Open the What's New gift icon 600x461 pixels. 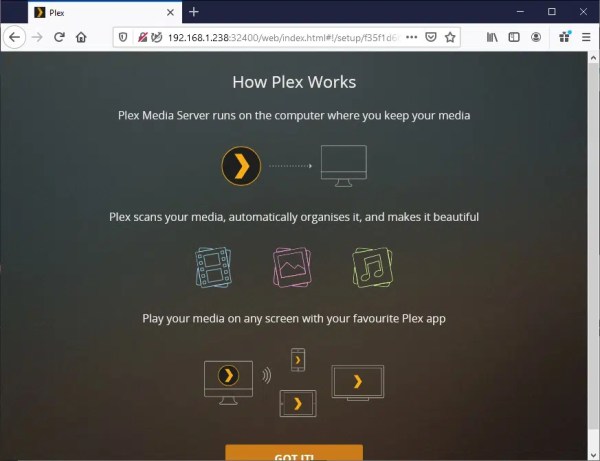[564, 37]
